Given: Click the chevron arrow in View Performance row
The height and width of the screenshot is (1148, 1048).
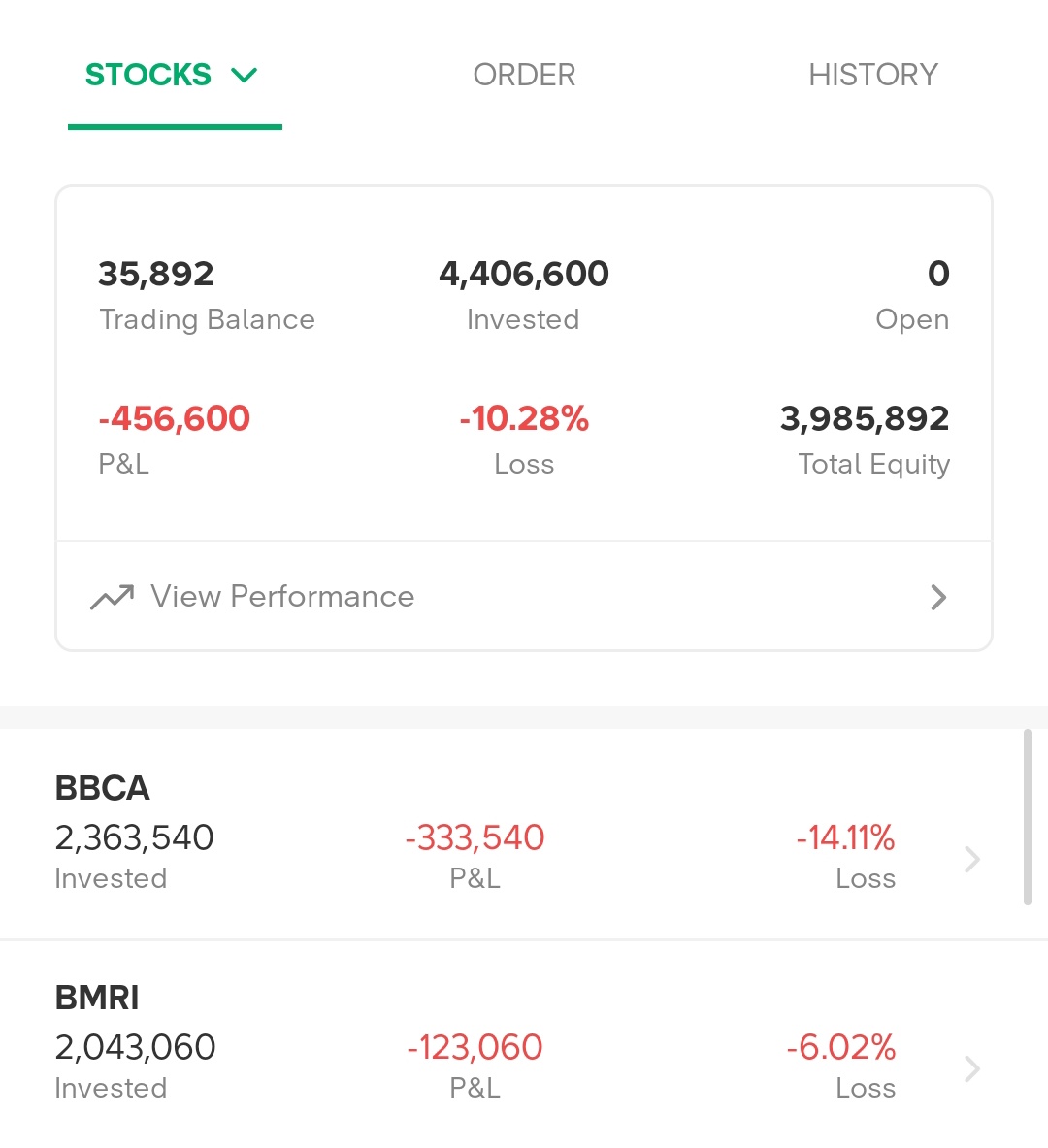Looking at the screenshot, I should (938, 598).
